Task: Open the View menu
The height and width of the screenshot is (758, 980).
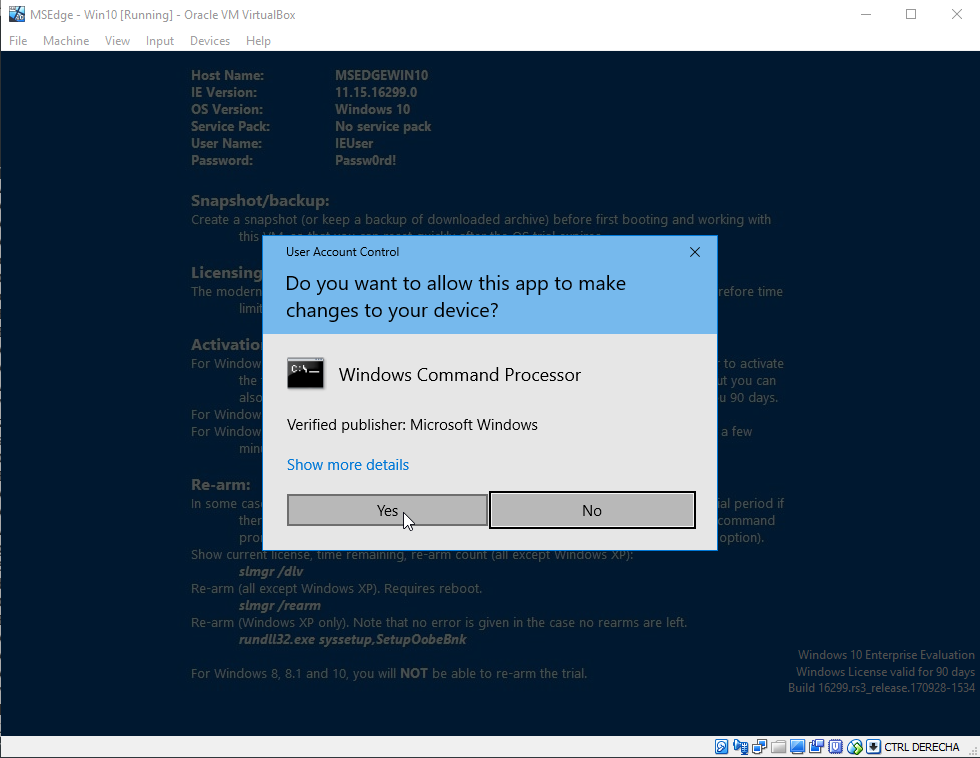Action: tap(117, 41)
